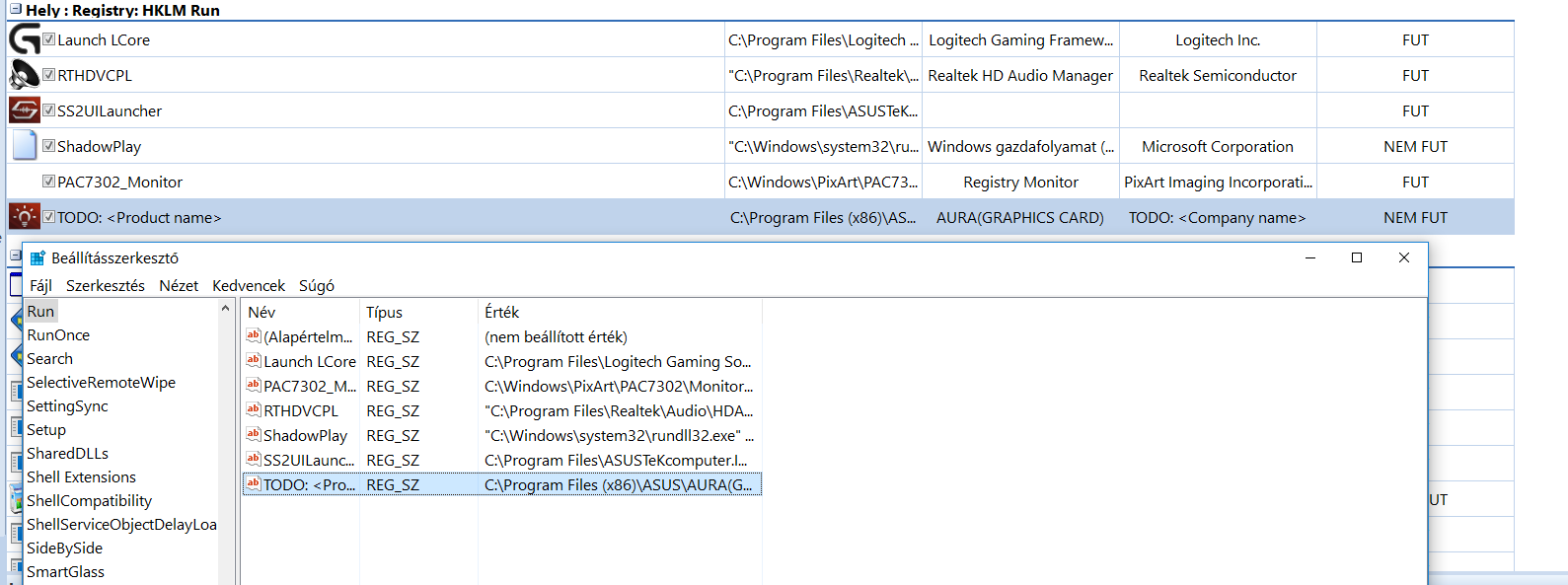The height and width of the screenshot is (585, 1568).
Task: Click the ab icon beside ShadowPlay registry value
Action: (x=254, y=435)
